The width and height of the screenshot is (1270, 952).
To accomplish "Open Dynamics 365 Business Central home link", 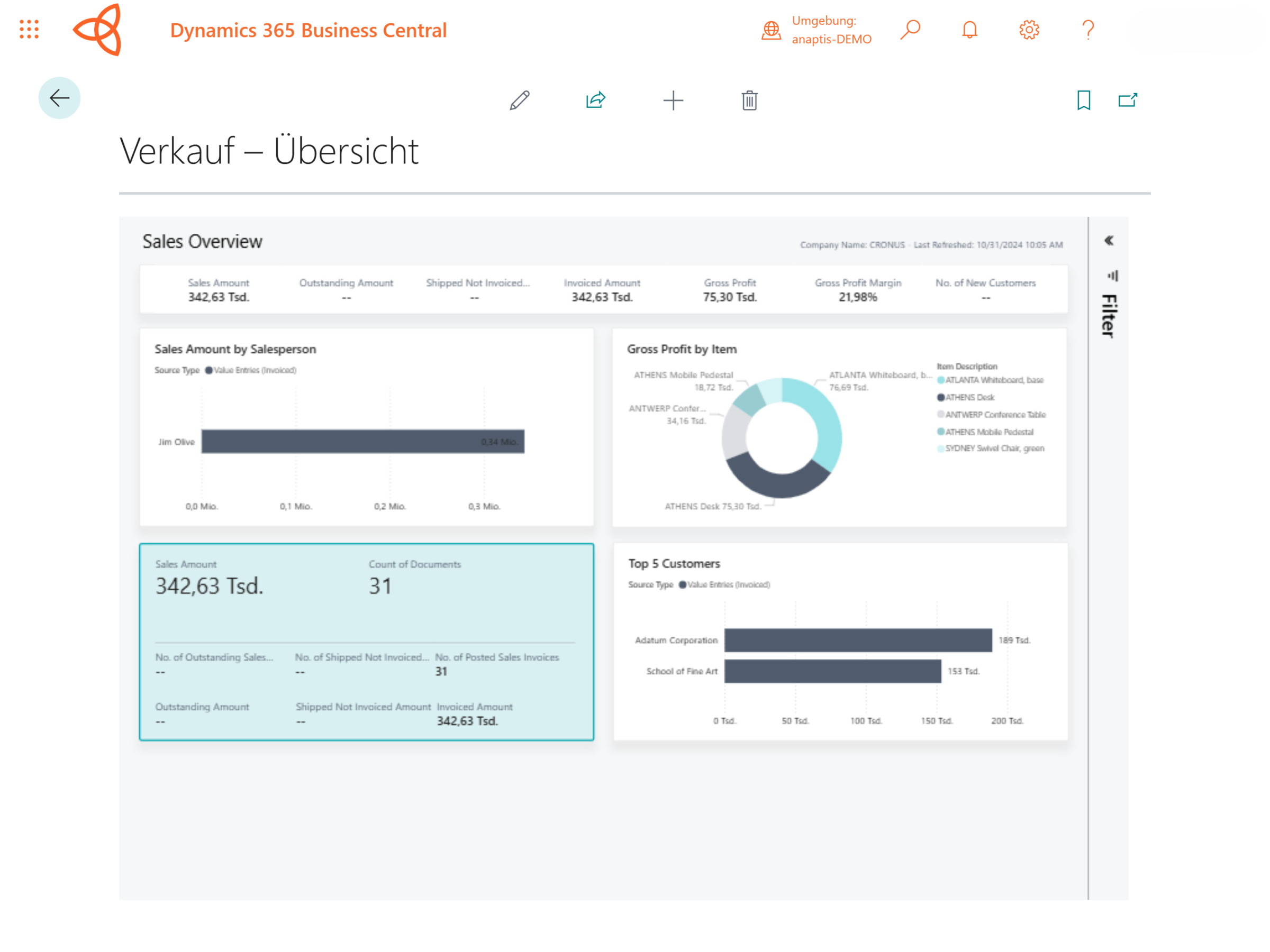I will [x=309, y=30].
